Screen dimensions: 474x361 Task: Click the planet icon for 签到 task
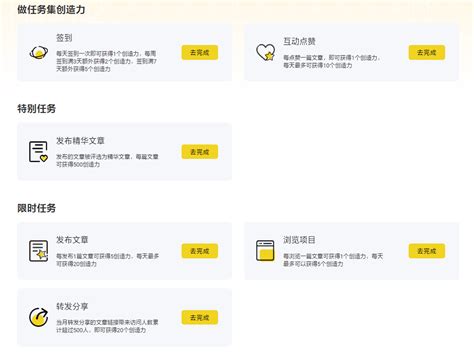pos(39,52)
